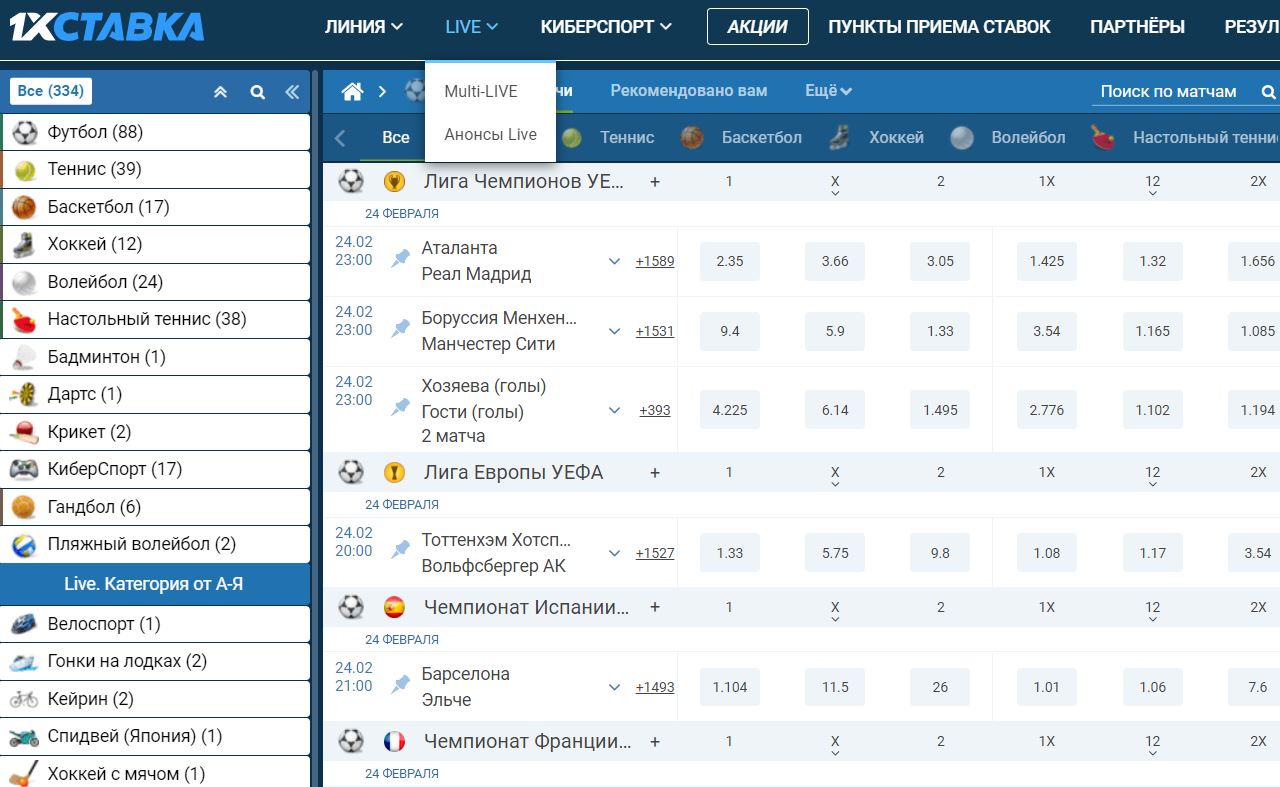This screenshot has height=787, width=1280.
Task: Select the Кейрин bicycle icon
Action: coord(25,699)
